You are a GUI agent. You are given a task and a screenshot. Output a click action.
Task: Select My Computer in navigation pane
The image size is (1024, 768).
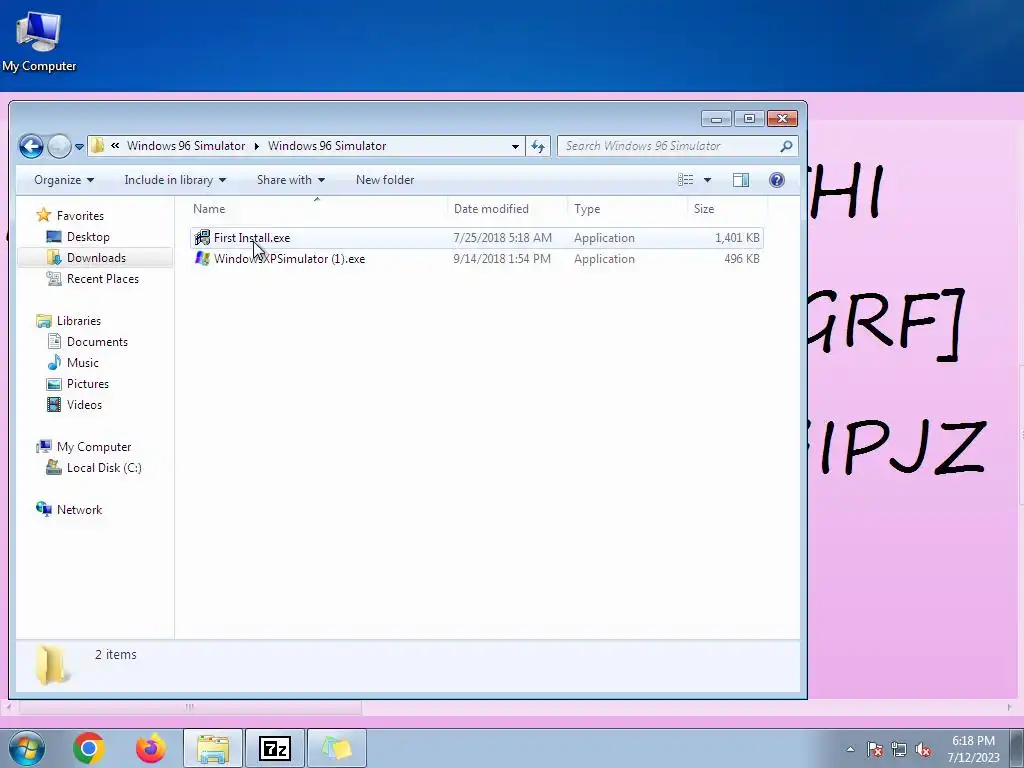click(x=93, y=447)
